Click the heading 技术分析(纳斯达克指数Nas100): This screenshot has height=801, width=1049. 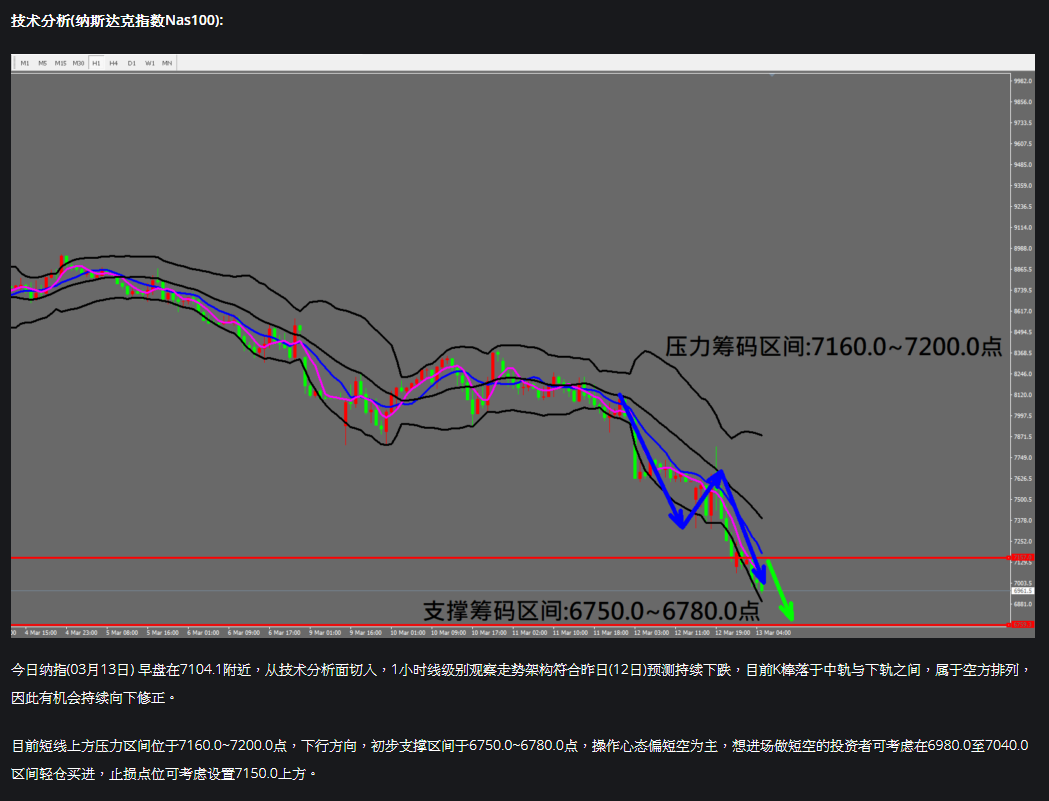point(117,21)
